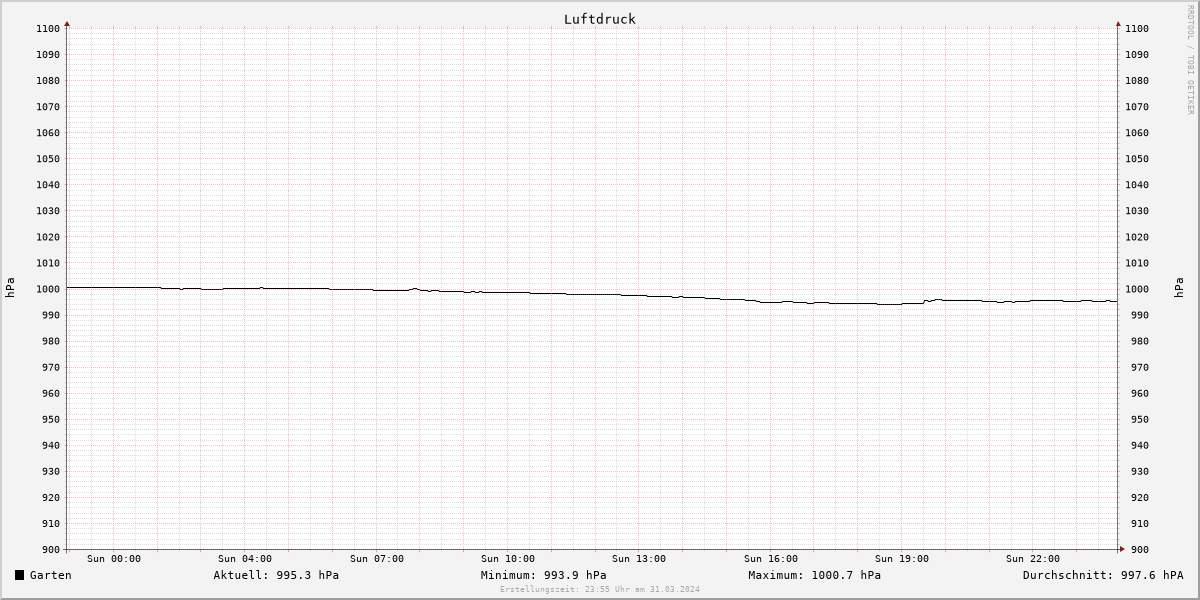The image size is (1200, 600).
Task: Click the 990 tick on left axis
Action: click(x=51, y=315)
